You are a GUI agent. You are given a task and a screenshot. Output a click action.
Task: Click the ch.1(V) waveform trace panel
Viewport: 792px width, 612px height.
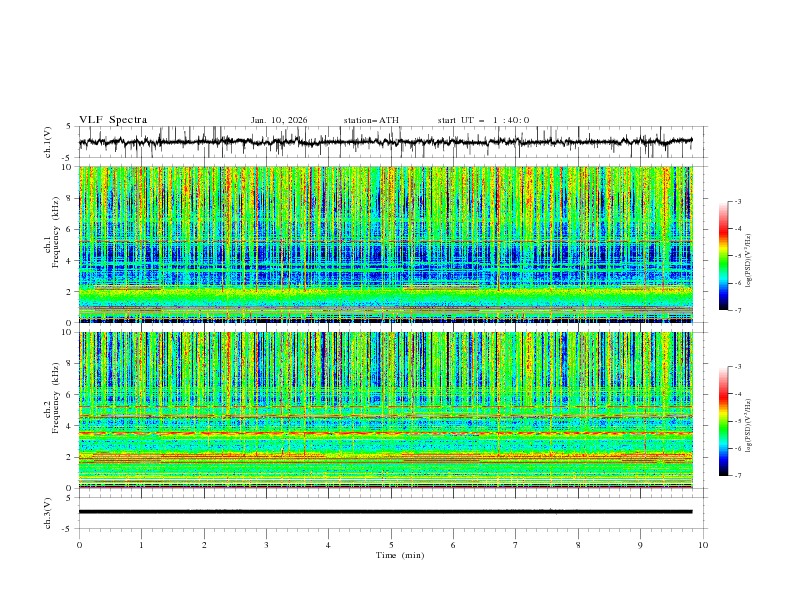391,142
